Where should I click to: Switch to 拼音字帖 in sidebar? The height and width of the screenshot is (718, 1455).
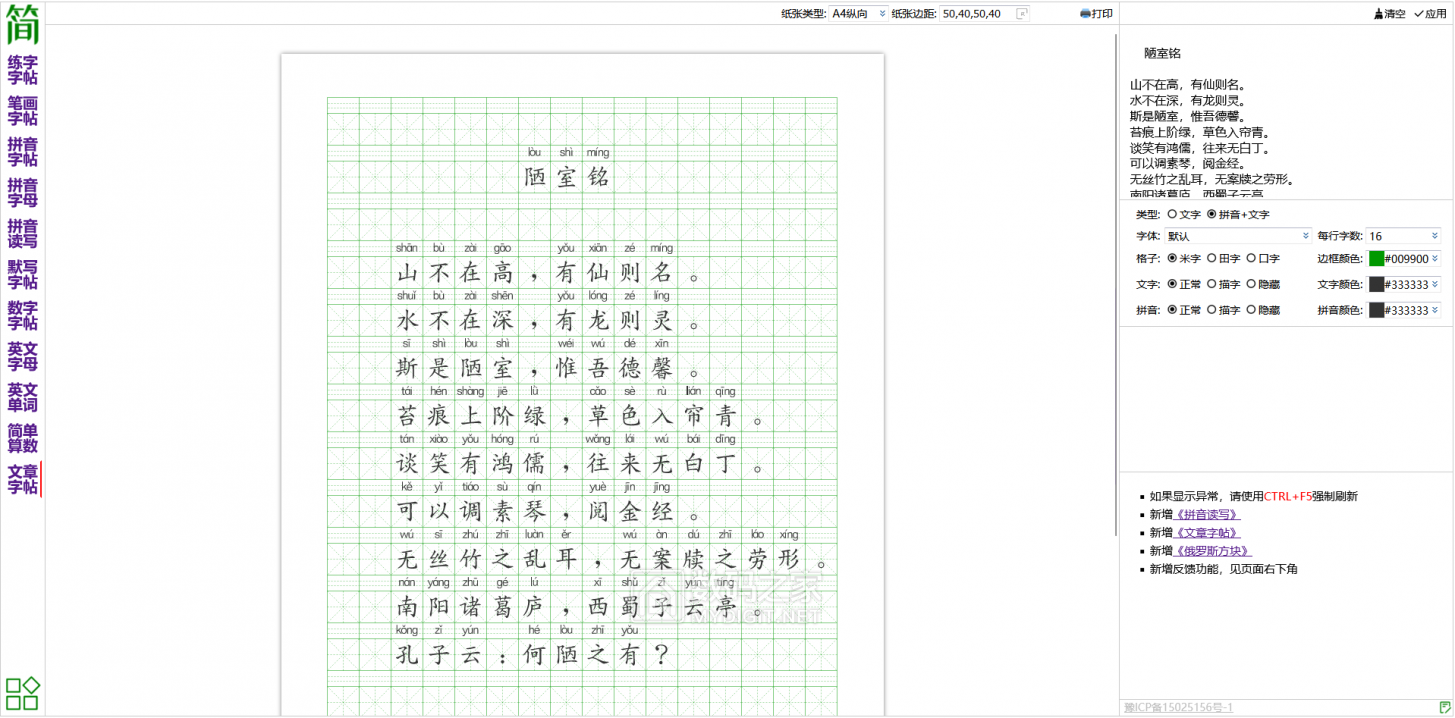[x=23, y=152]
